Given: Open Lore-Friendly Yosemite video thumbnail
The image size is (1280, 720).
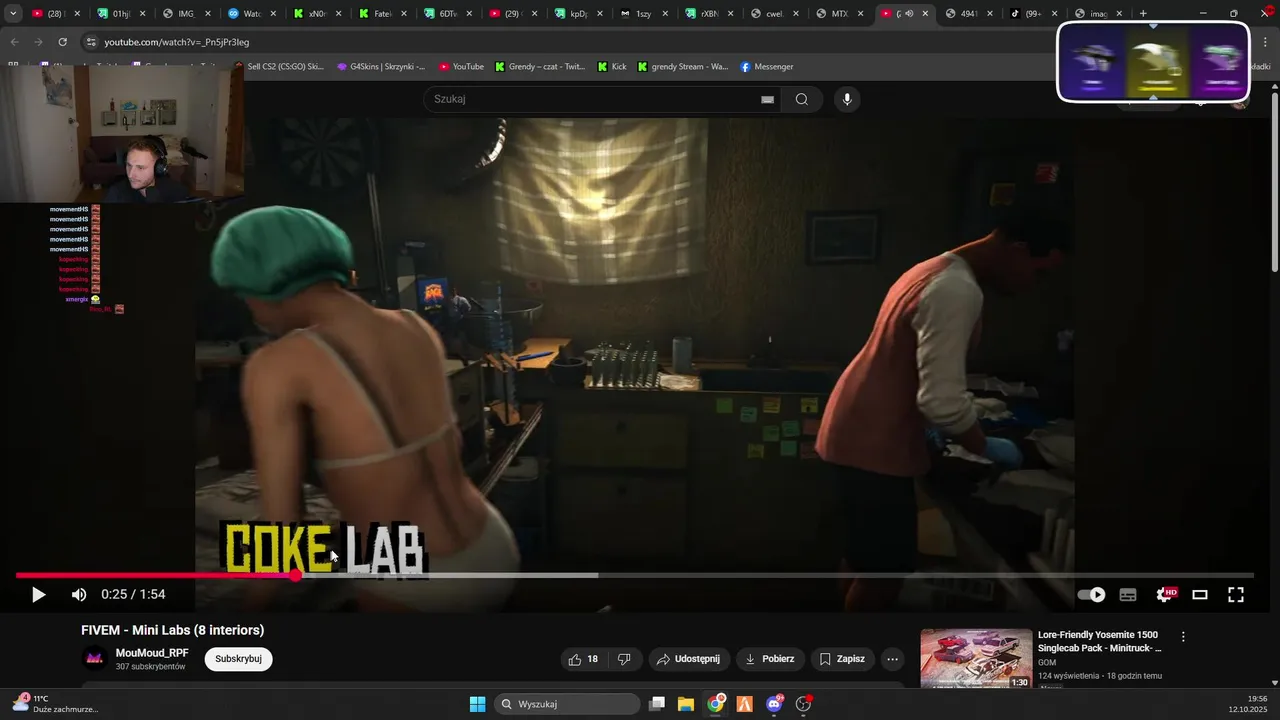Looking at the screenshot, I should click(x=976, y=659).
